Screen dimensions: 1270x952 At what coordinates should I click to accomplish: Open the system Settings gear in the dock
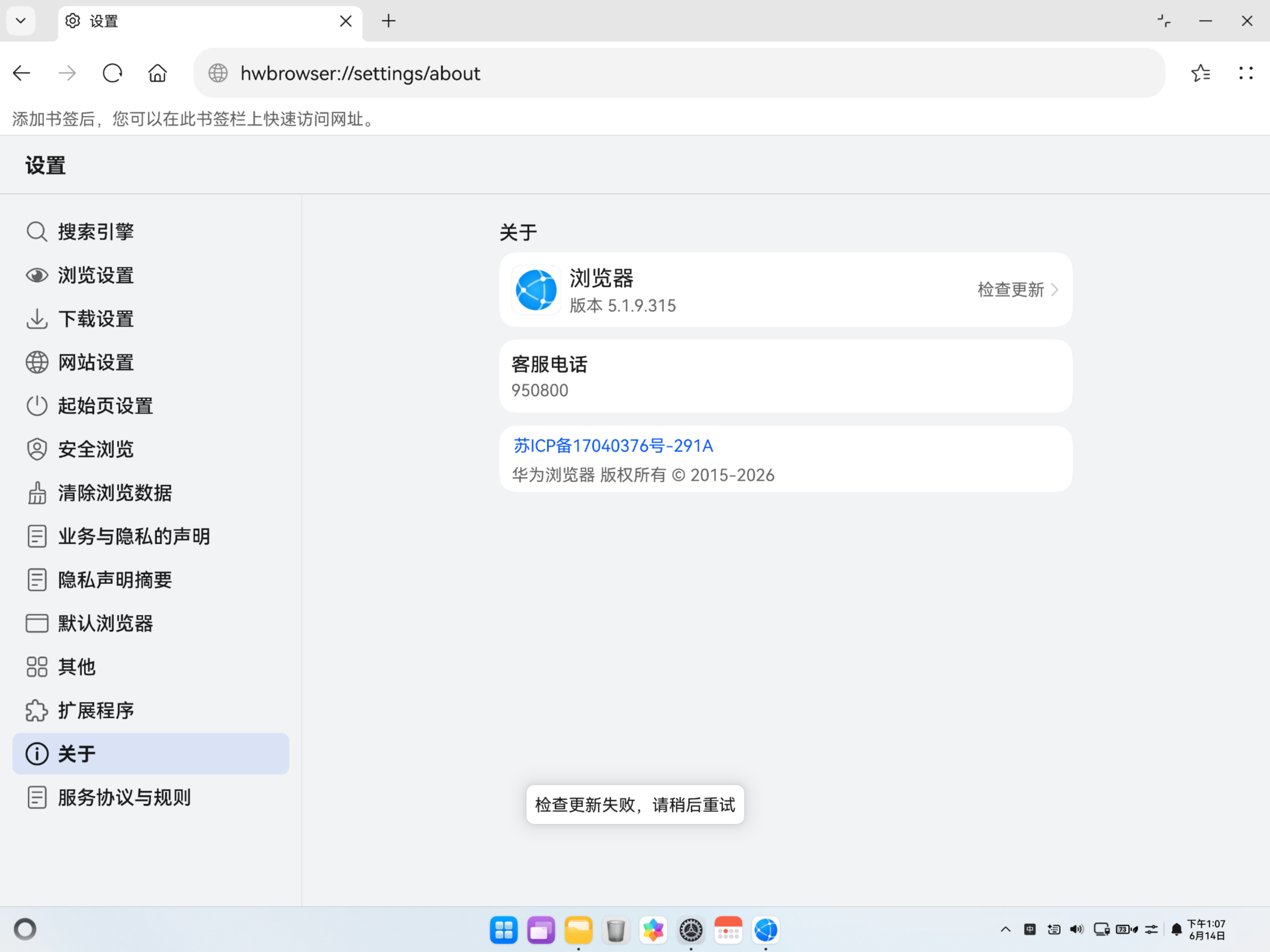click(x=691, y=930)
